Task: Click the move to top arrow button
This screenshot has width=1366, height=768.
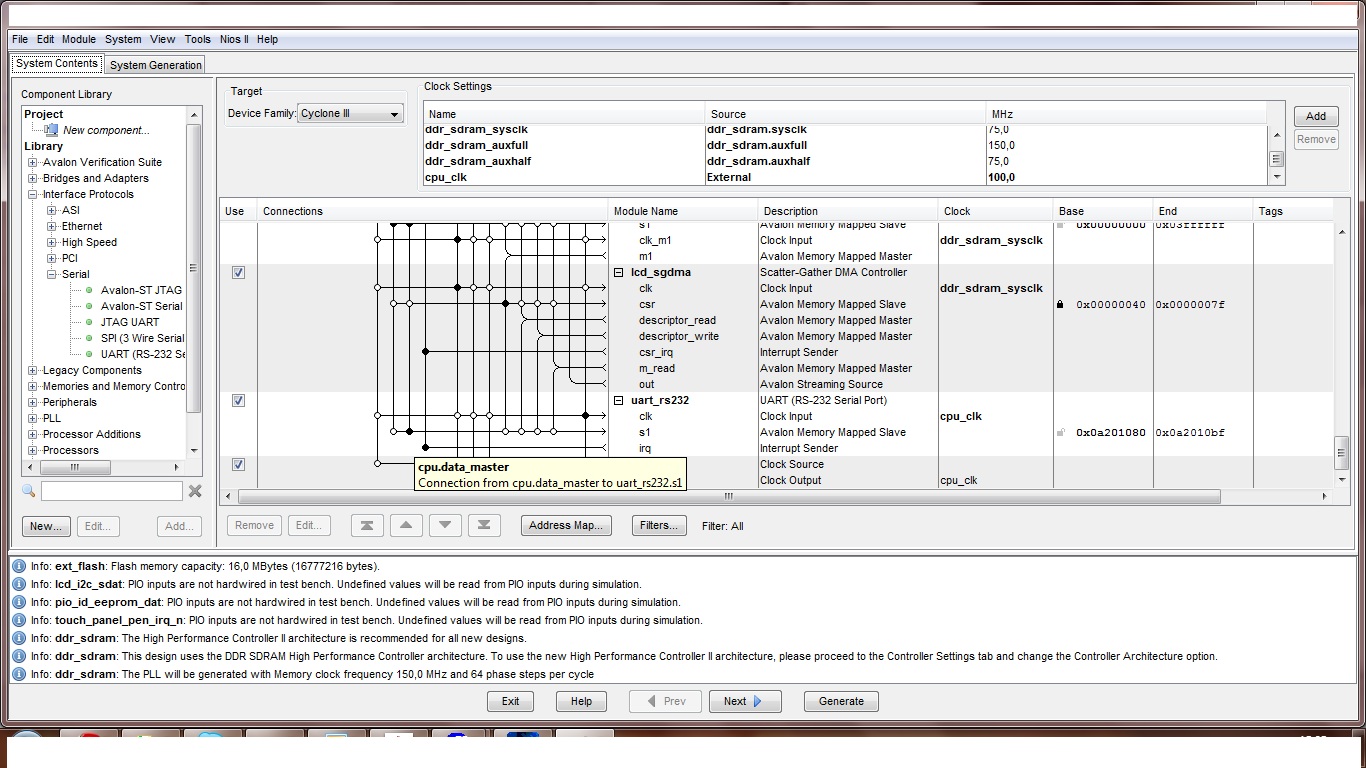Action: click(x=367, y=525)
